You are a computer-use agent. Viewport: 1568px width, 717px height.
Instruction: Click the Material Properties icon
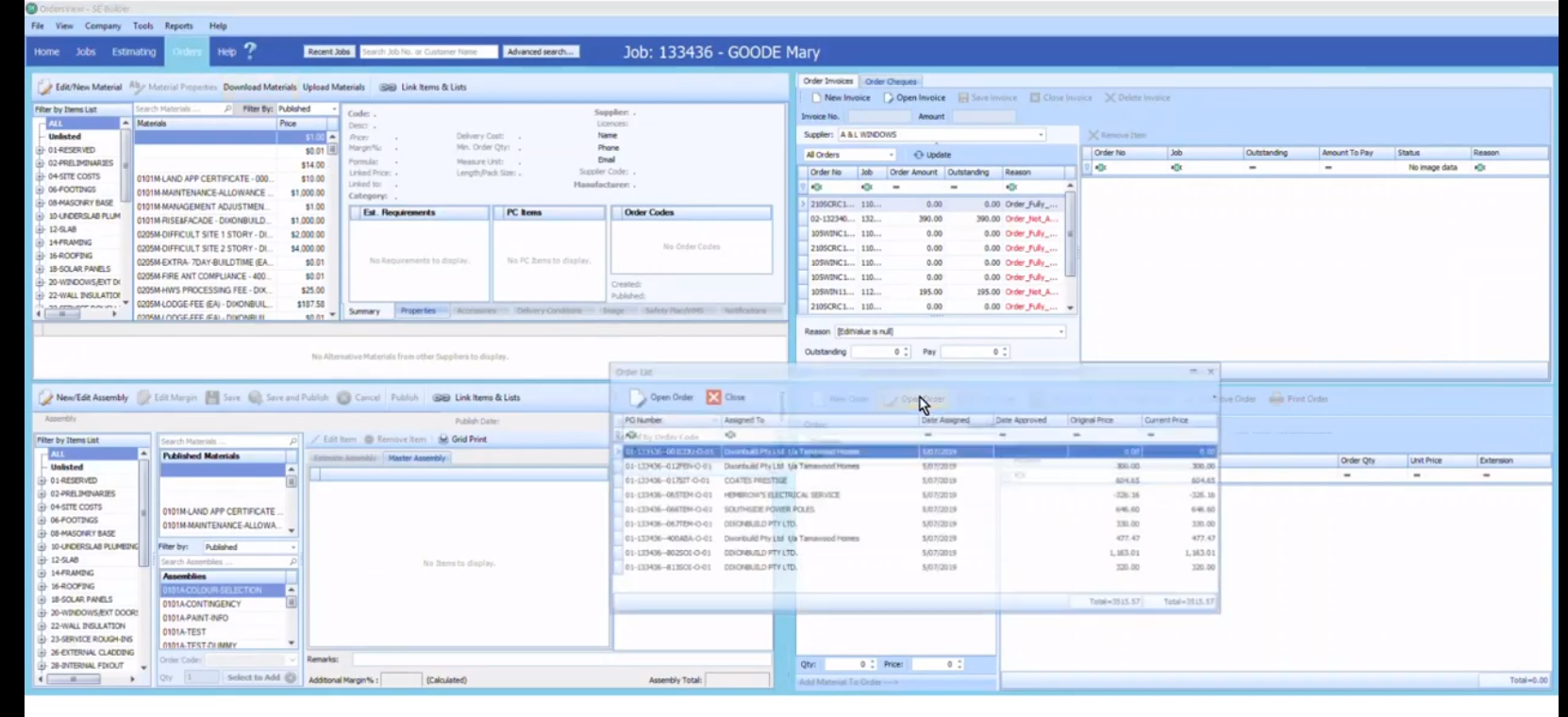[138, 87]
